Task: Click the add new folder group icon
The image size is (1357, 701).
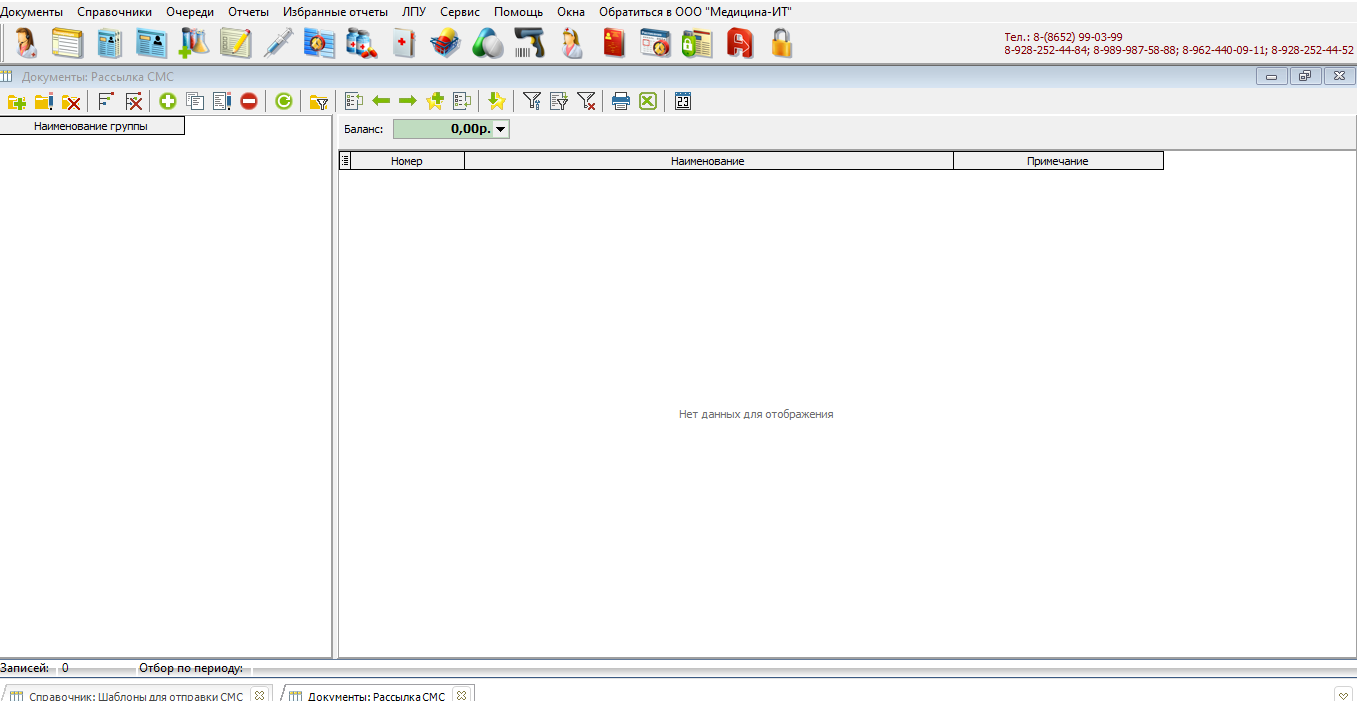Action: click(17, 101)
